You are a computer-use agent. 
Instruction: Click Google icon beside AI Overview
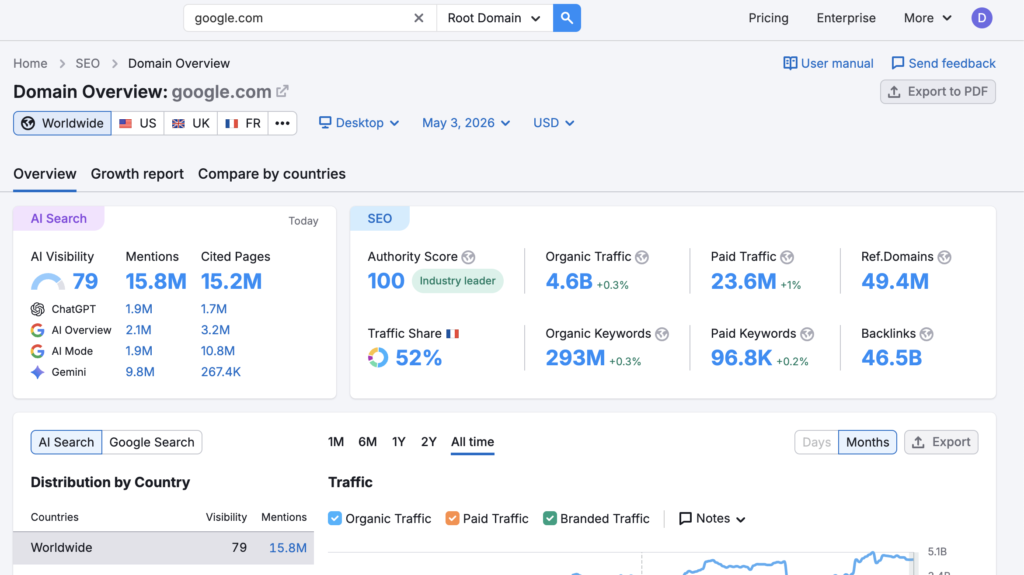click(x=38, y=330)
